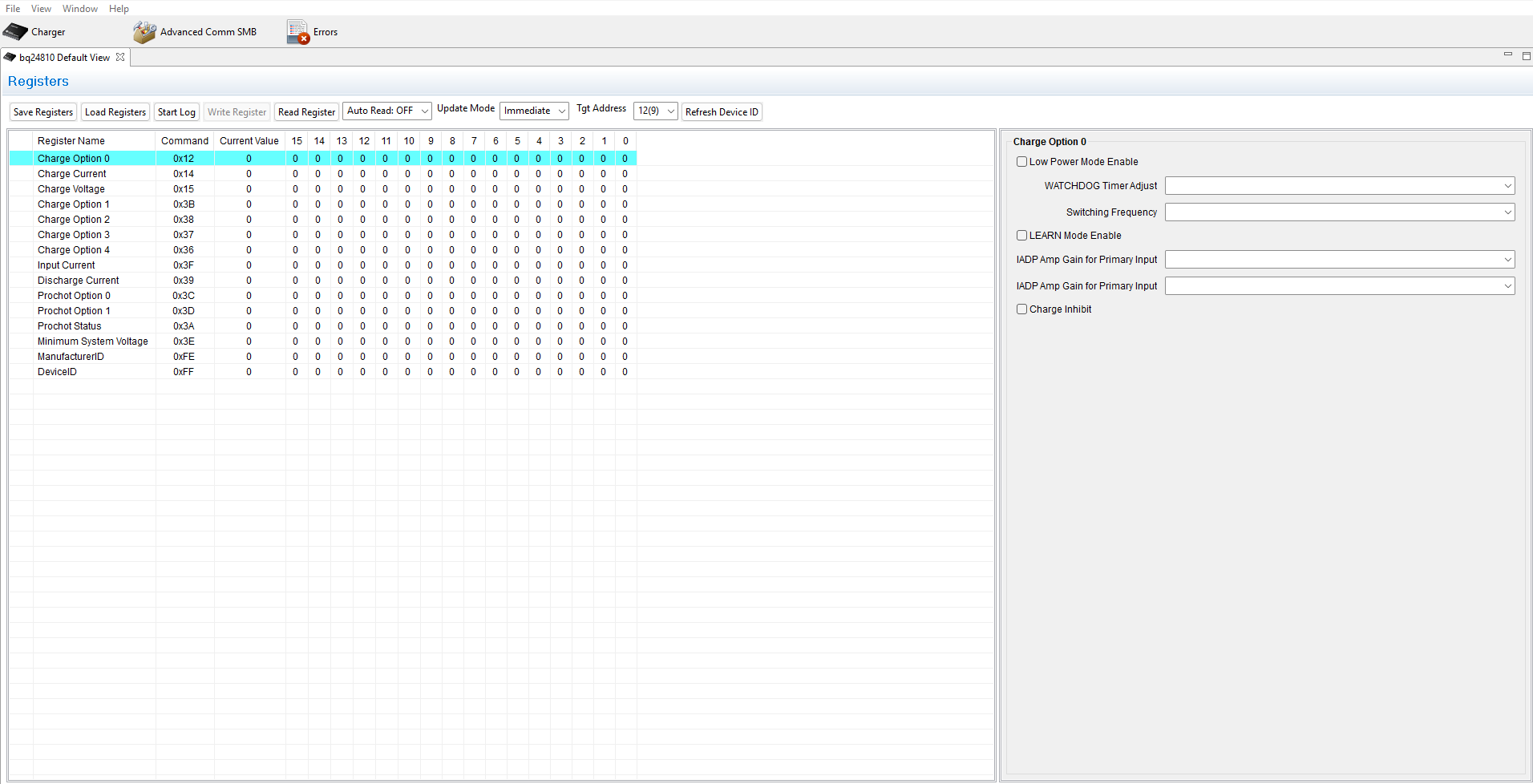Click the Save Registers button
The width and height of the screenshot is (1533, 784).
click(43, 112)
